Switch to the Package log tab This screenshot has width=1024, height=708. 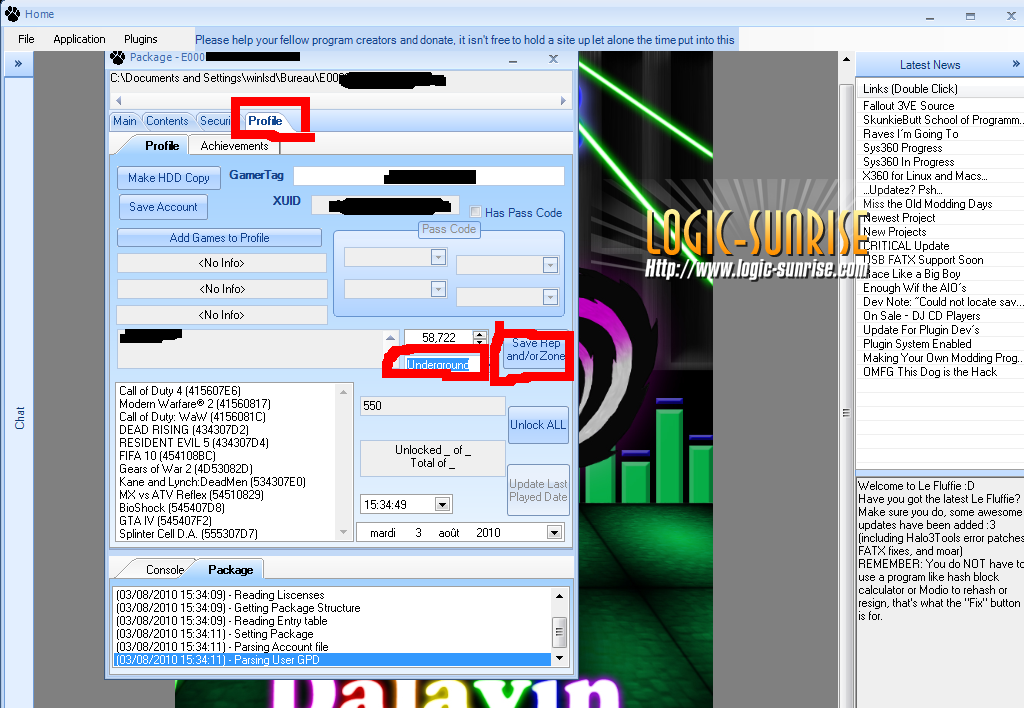click(x=231, y=570)
